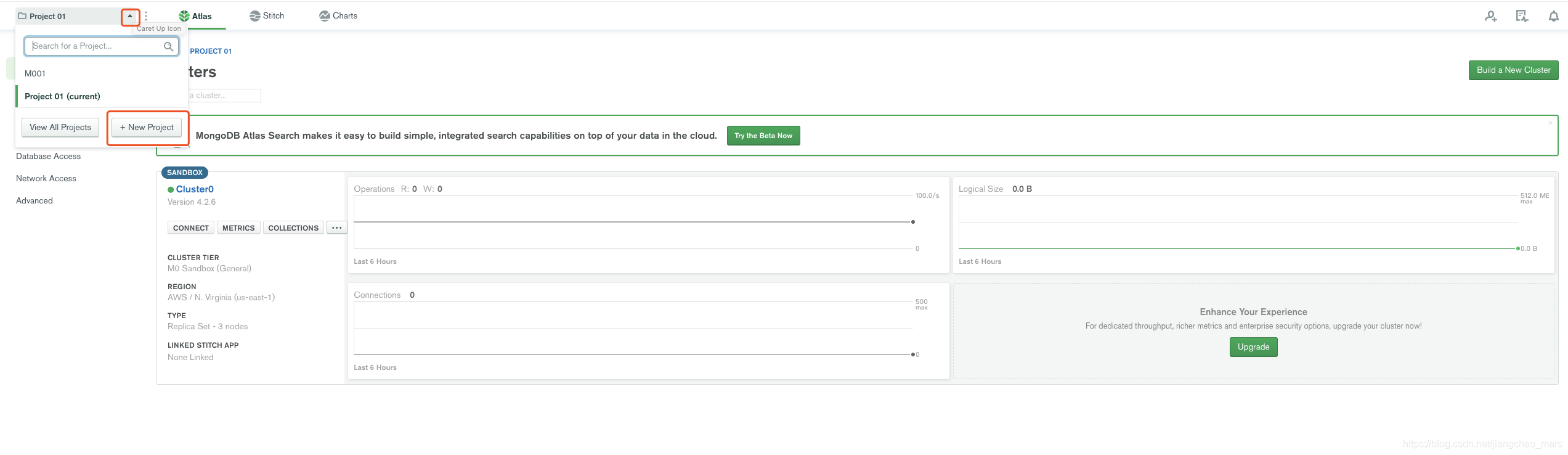Click the COLLECTIONS button
The image size is (1568, 455).
coord(293,227)
